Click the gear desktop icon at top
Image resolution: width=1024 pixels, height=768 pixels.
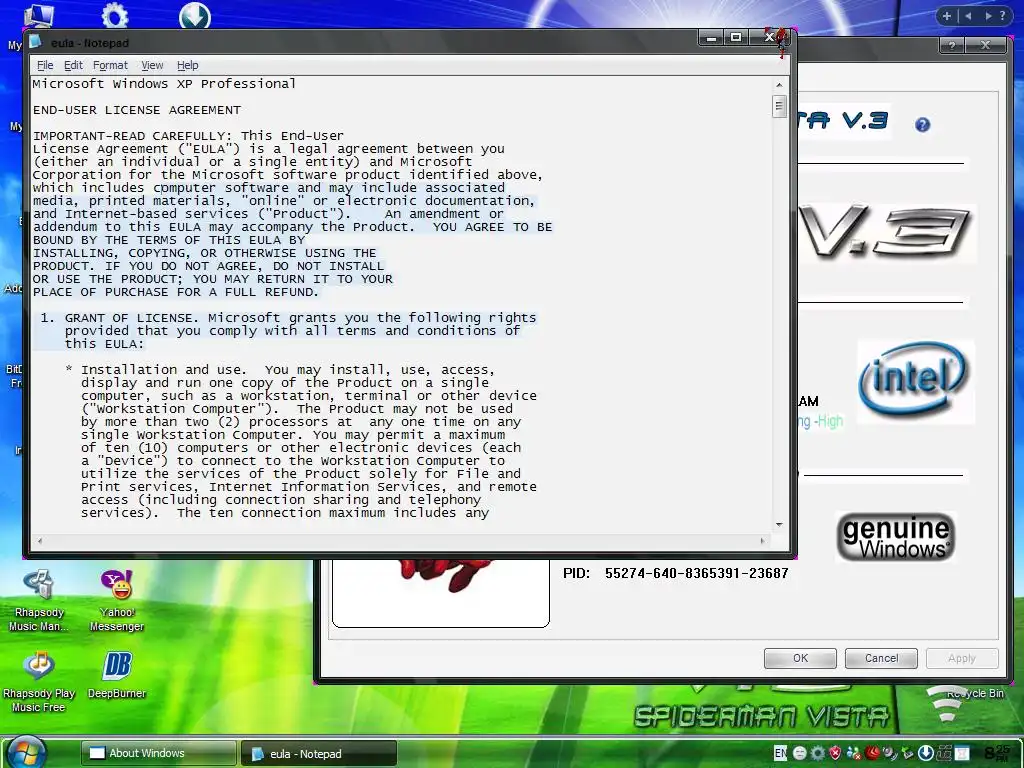[x=115, y=14]
